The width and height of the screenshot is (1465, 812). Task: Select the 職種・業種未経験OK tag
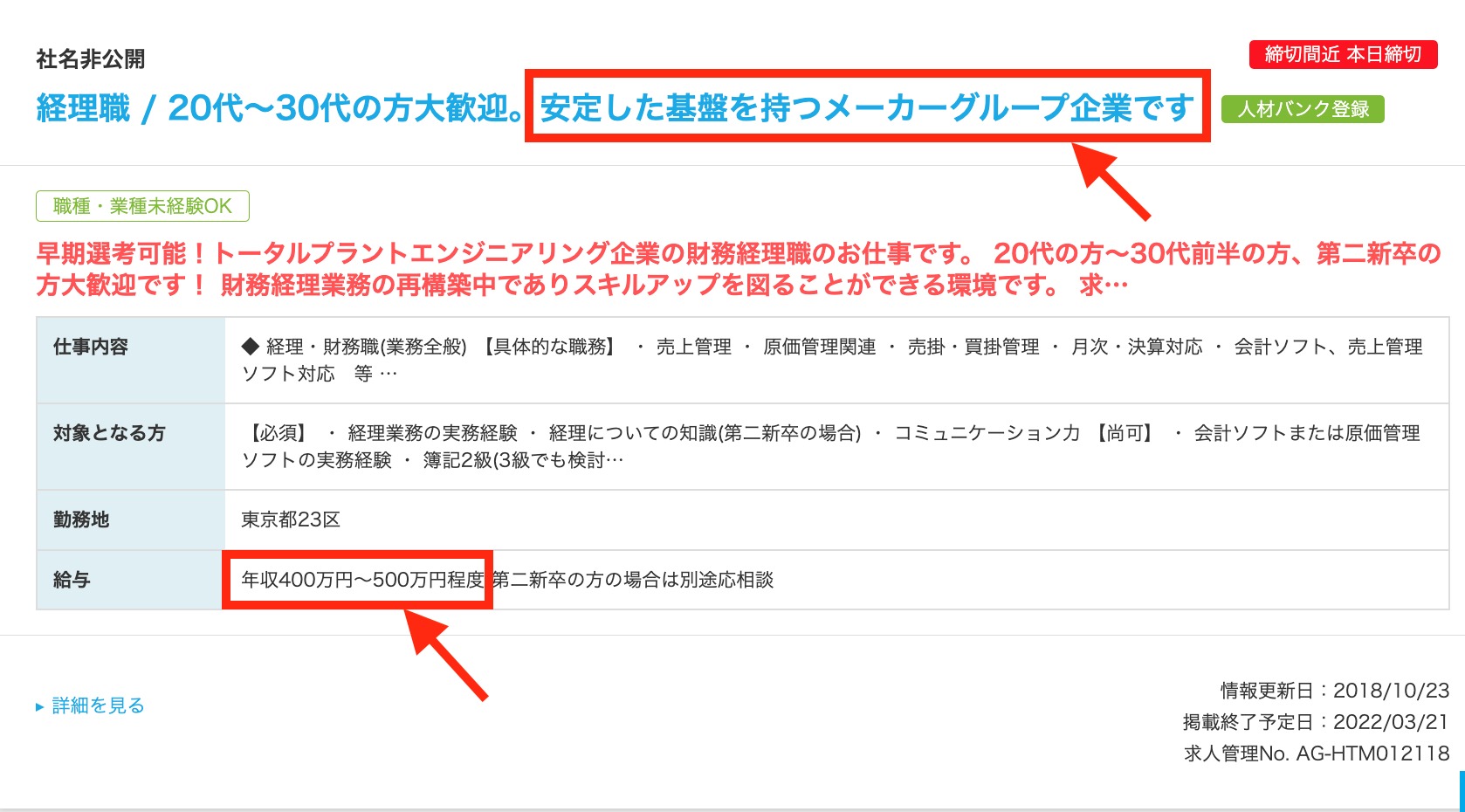click(142, 206)
